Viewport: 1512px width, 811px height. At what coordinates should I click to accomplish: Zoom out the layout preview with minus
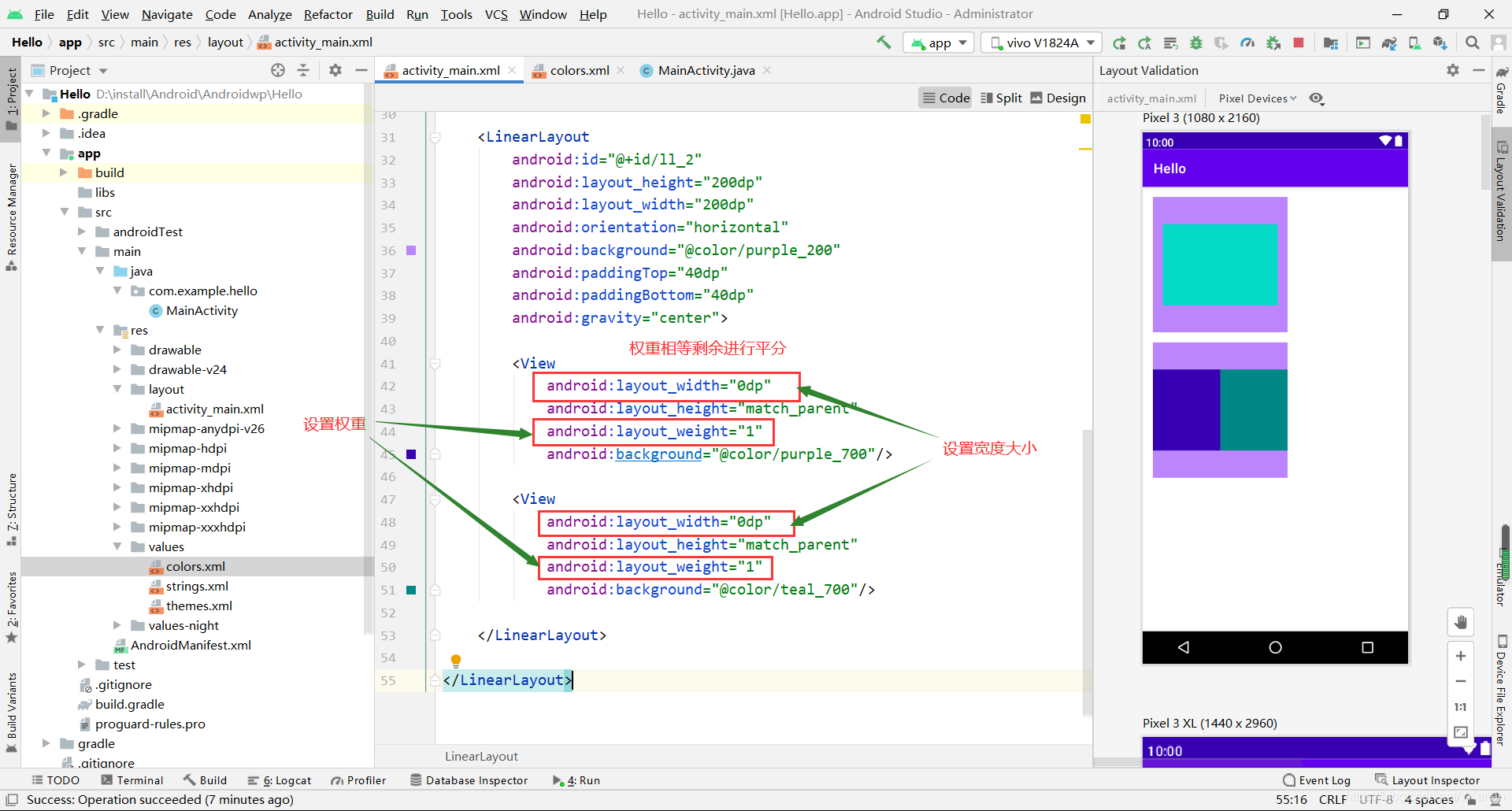(1461, 681)
